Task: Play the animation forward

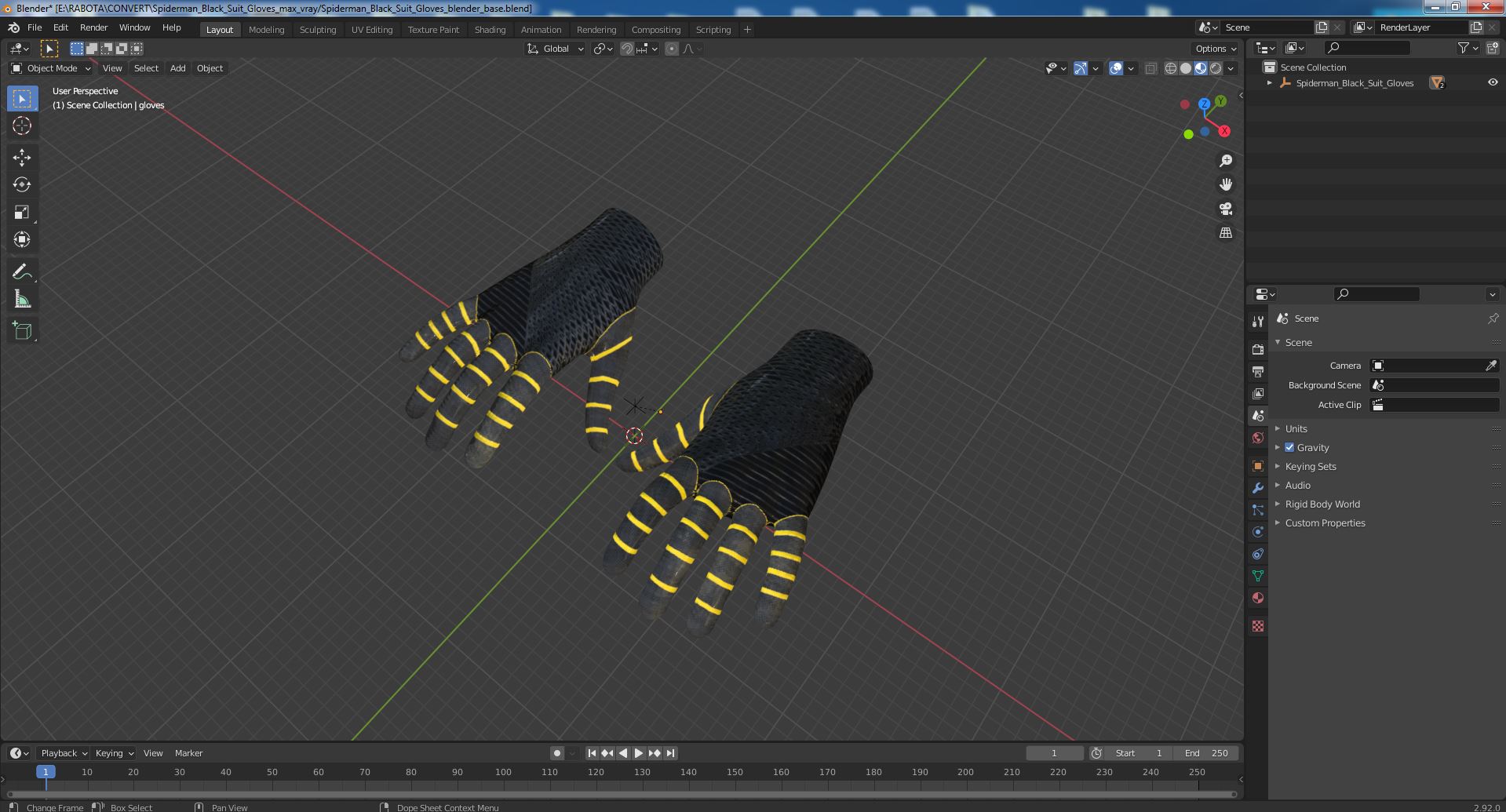Action: point(639,753)
